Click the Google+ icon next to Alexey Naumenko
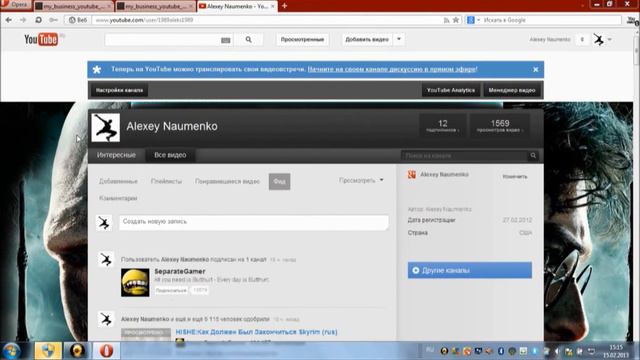The height and width of the screenshot is (360, 640). pos(412,175)
